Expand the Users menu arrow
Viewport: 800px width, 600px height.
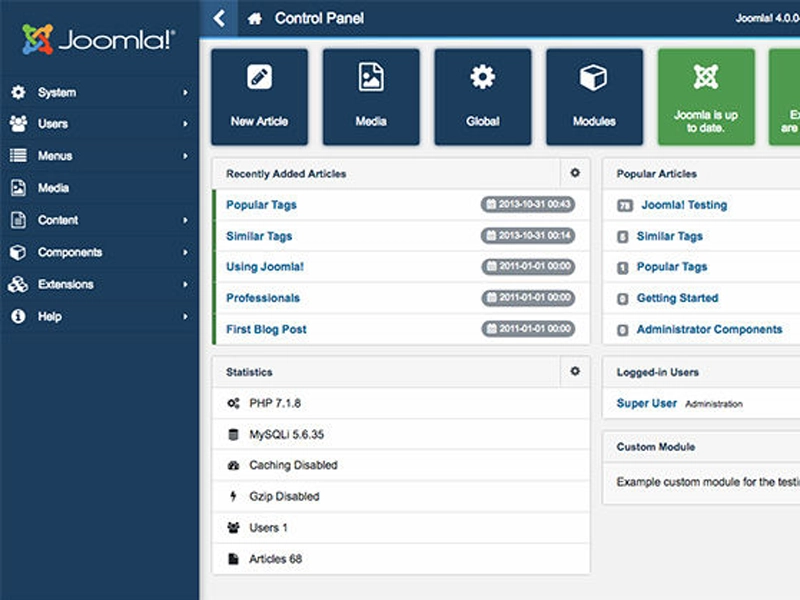pyautogui.click(x=185, y=123)
